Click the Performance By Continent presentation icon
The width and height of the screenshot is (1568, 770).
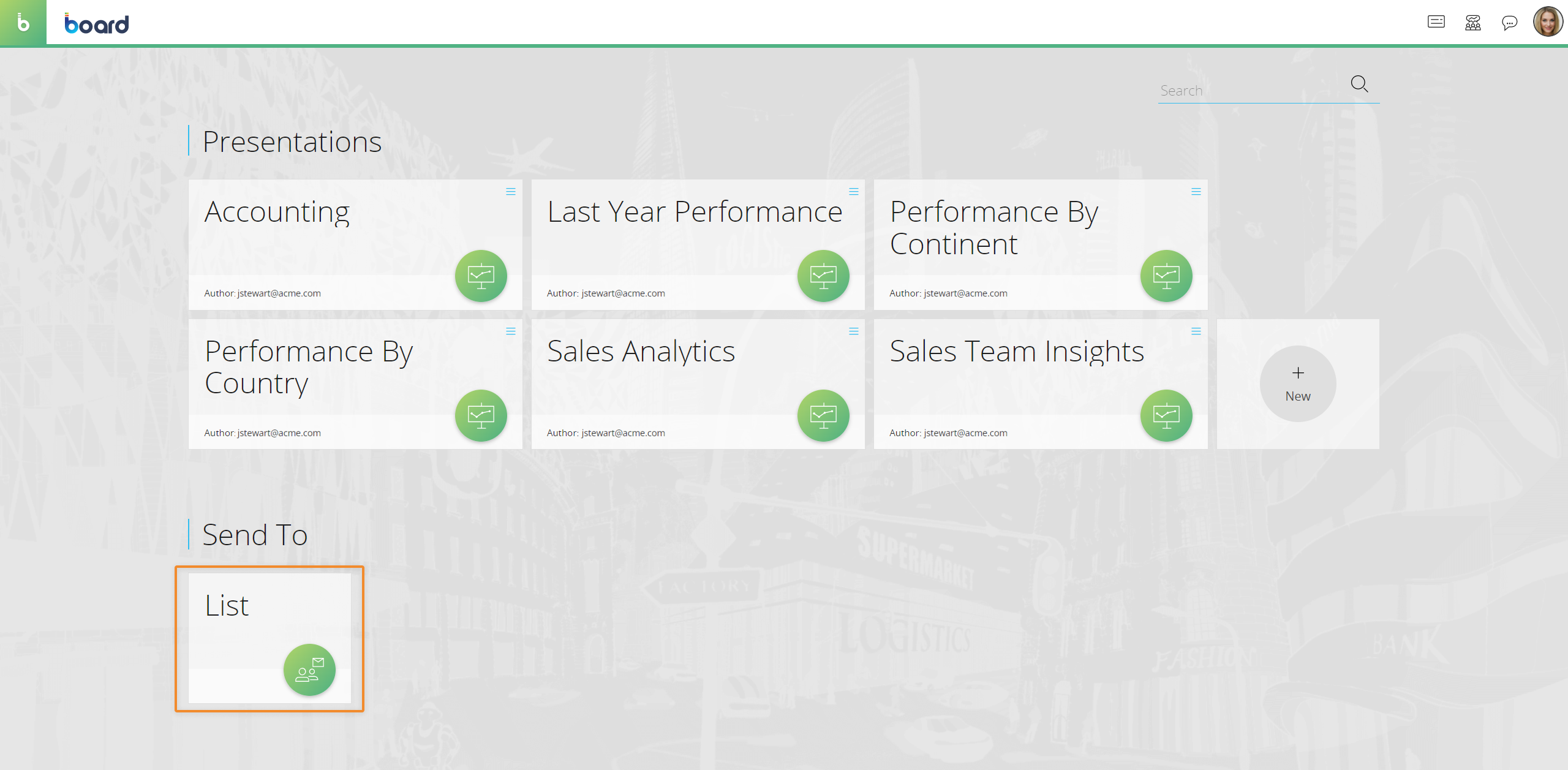pos(1166,276)
